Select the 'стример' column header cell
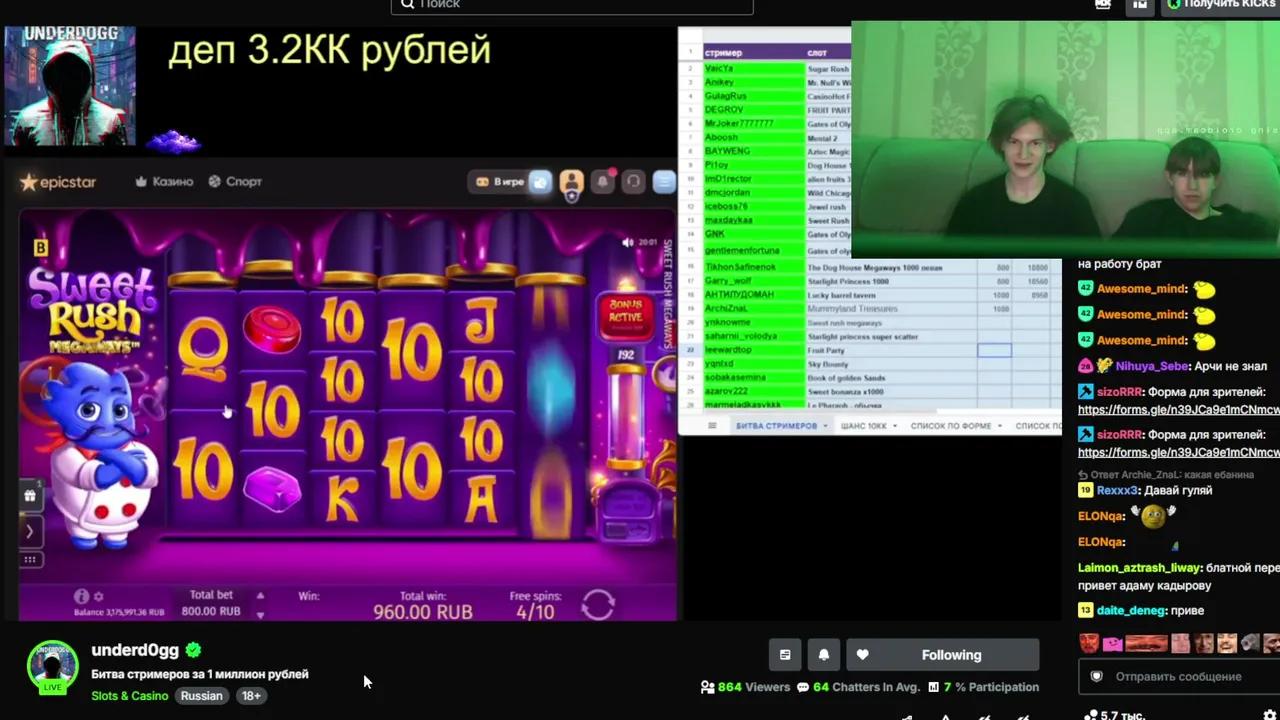1280x720 pixels. (x=754, y=52)
